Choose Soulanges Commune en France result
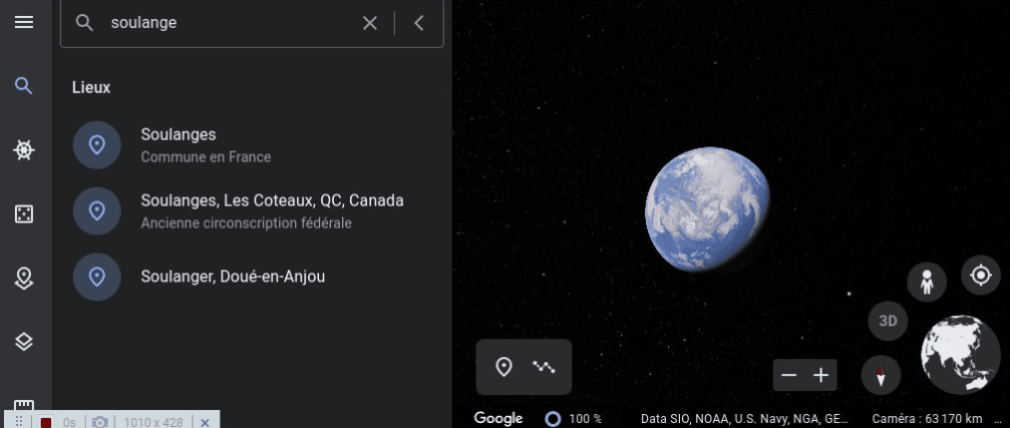Screen dimensions: 1010x428 click(x=252, y=145)
